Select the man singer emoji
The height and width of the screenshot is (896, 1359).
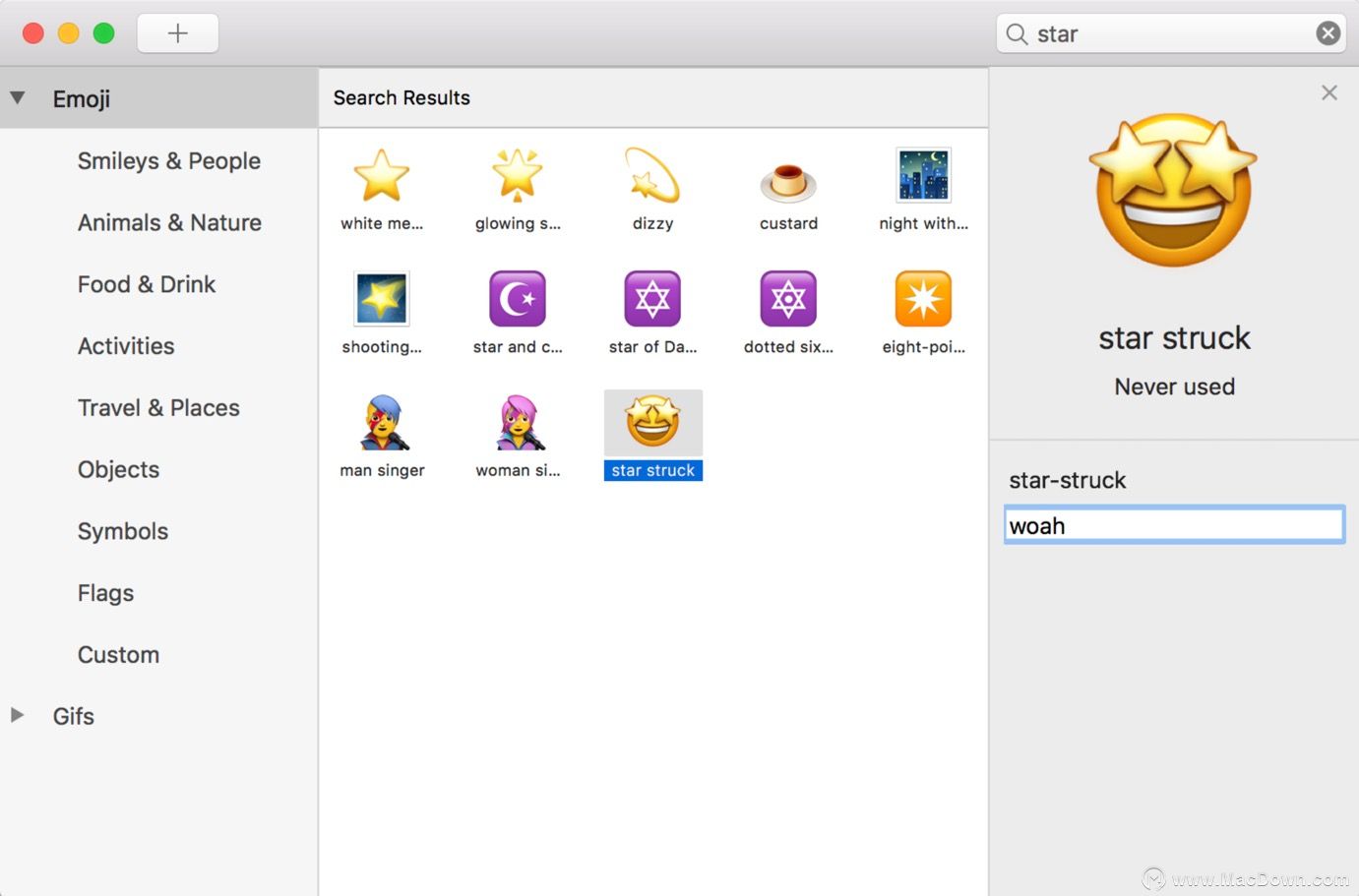point(383,423)
